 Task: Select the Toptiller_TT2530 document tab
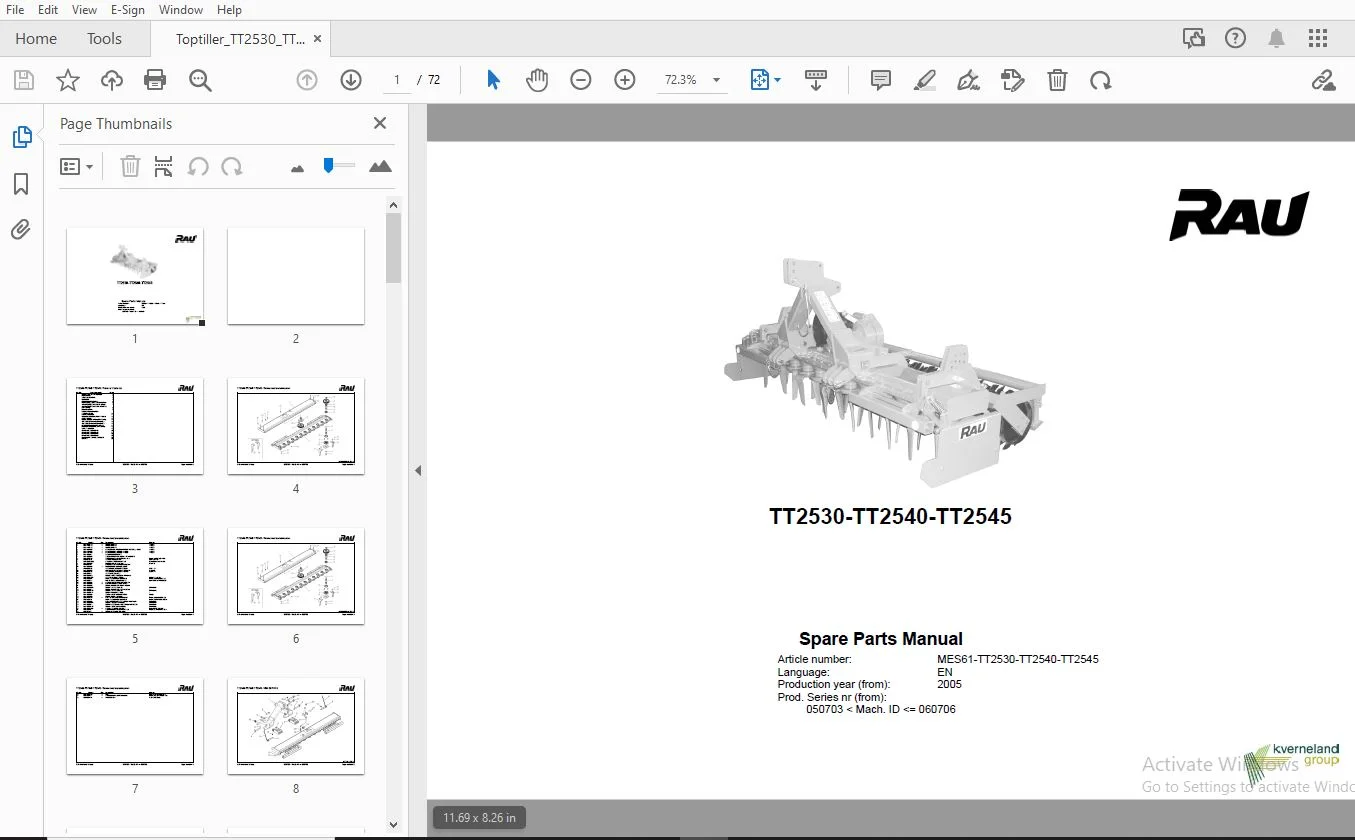click(240, 39)
